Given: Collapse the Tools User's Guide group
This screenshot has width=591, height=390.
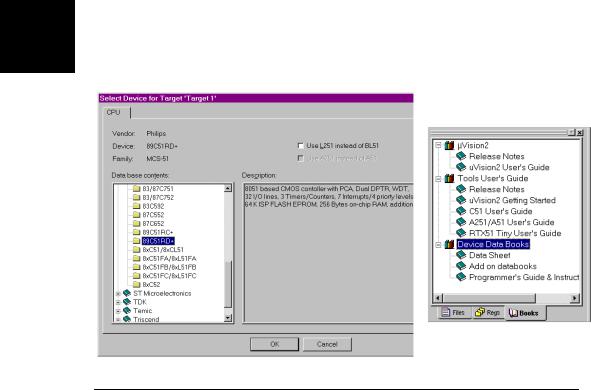Looking at the screenshot, I should pyautogui.click(x=438, y=179).
